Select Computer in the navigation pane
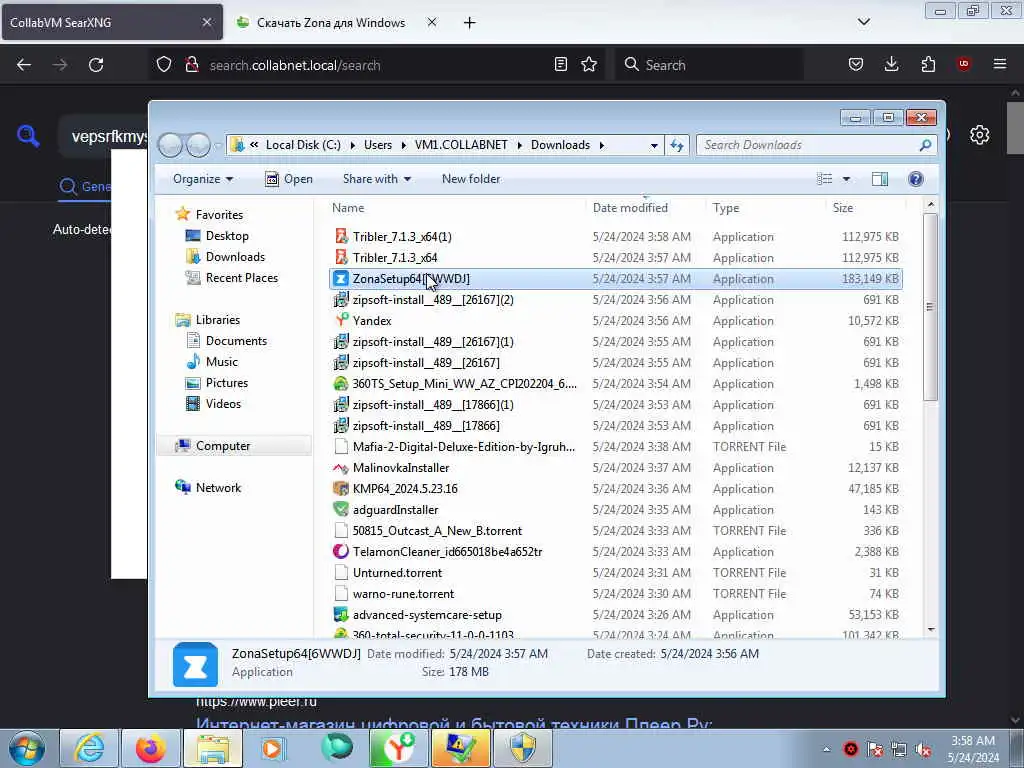Viewport: 1024px width, 768px height. pos(223,446)
